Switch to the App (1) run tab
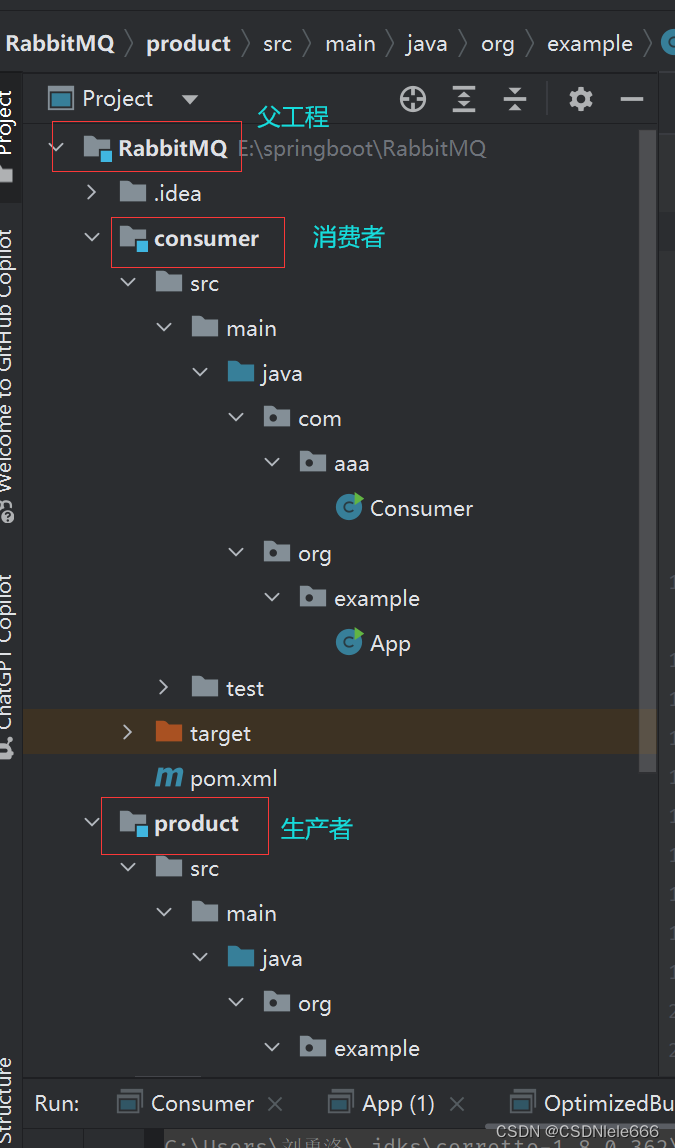The image size is (675, 1148). (x=381, y=1103)
